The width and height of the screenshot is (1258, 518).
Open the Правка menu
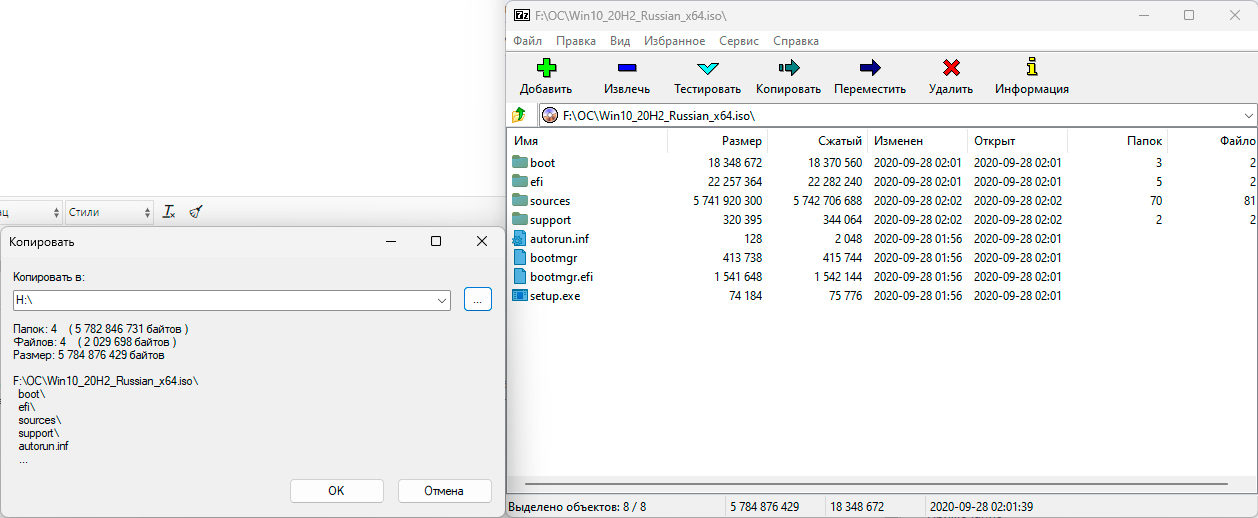(576, 41)
